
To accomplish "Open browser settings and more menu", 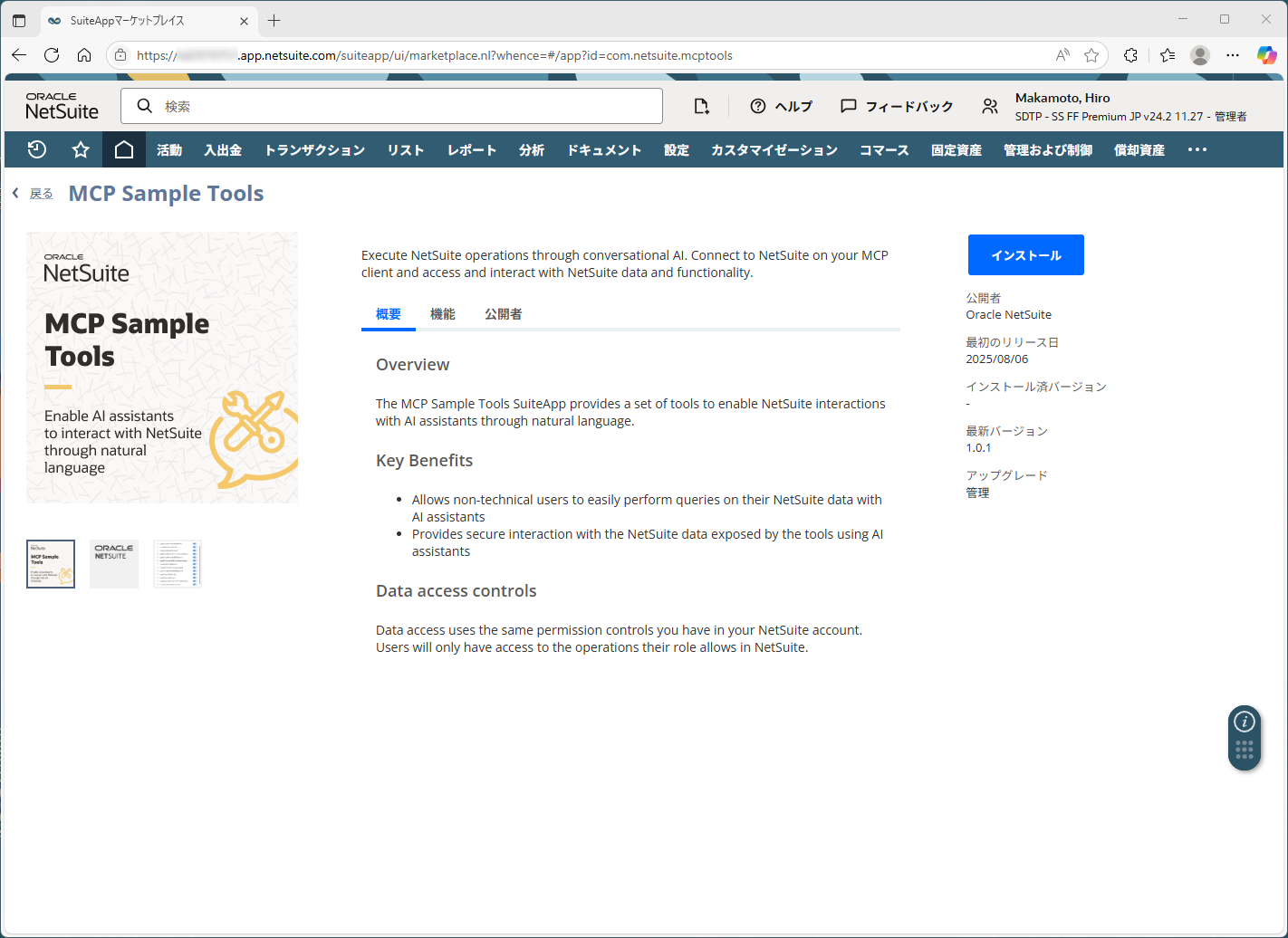I will tap(1233, 55).
